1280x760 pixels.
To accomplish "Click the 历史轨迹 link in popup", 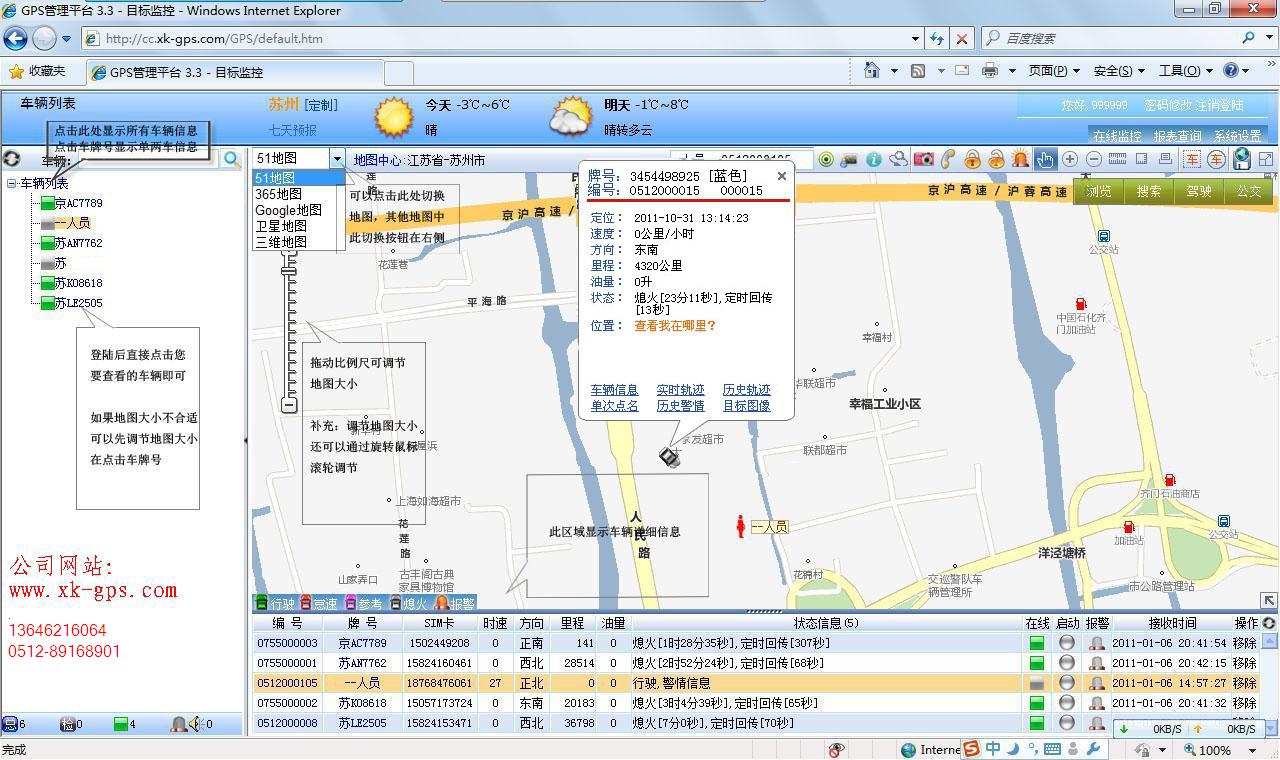I will tap(746, 390).
